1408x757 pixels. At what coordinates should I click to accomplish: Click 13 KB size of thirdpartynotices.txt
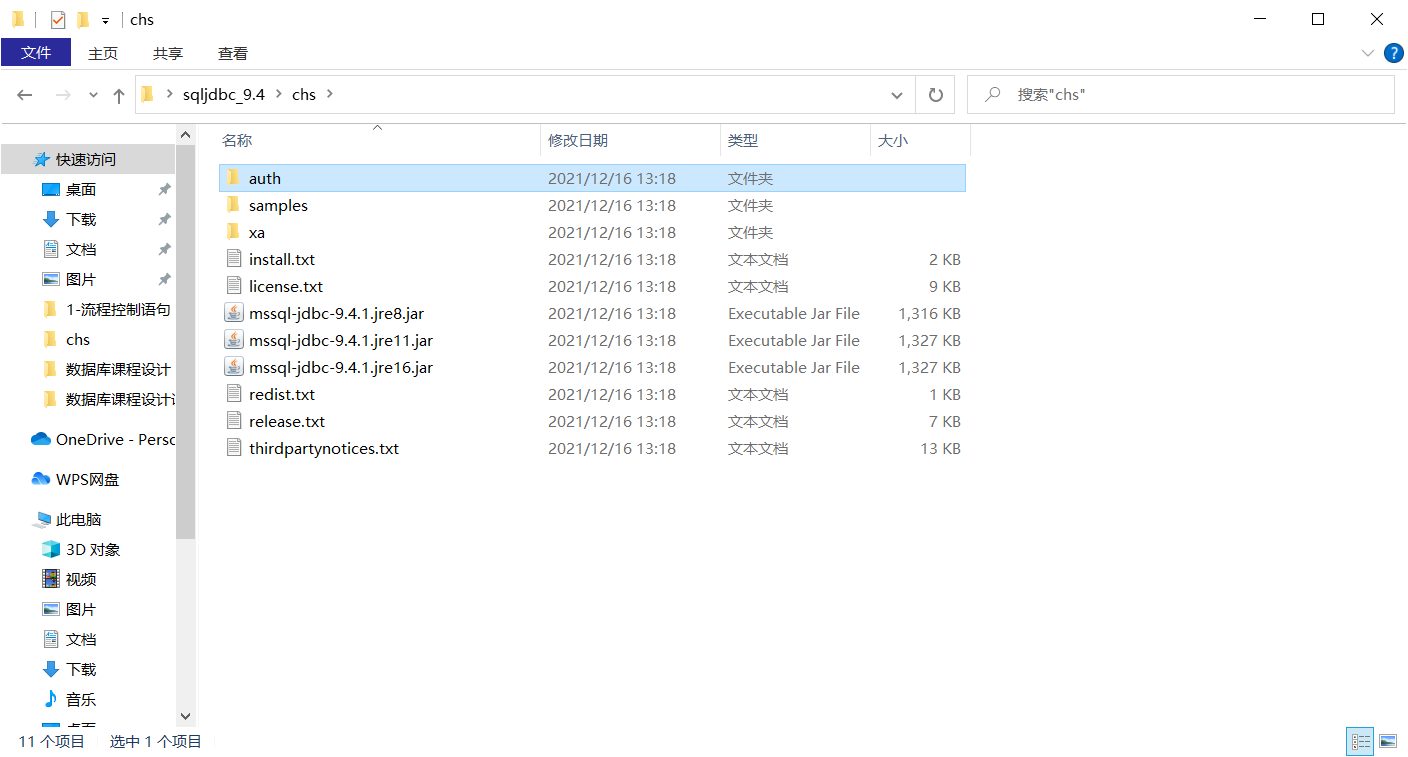tap(940, 448)
